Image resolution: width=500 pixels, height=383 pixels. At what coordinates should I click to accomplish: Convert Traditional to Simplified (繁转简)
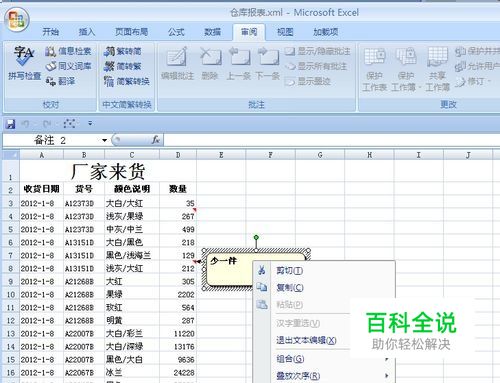coord(123,51)
